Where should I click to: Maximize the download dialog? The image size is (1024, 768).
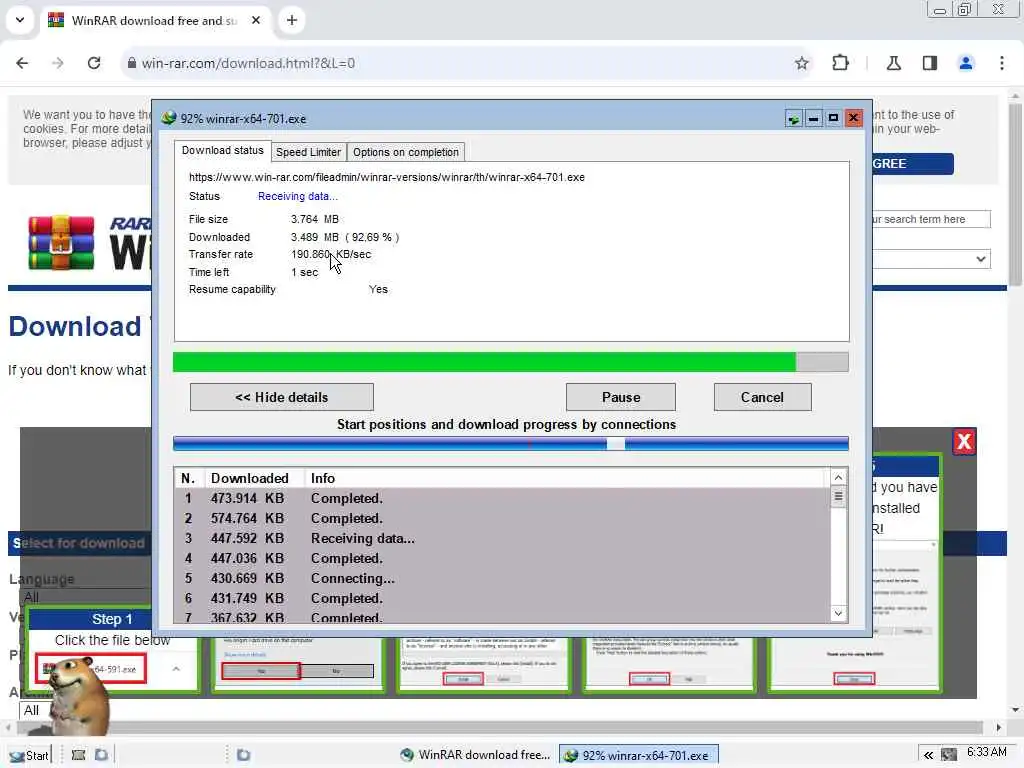coord(833,118)
